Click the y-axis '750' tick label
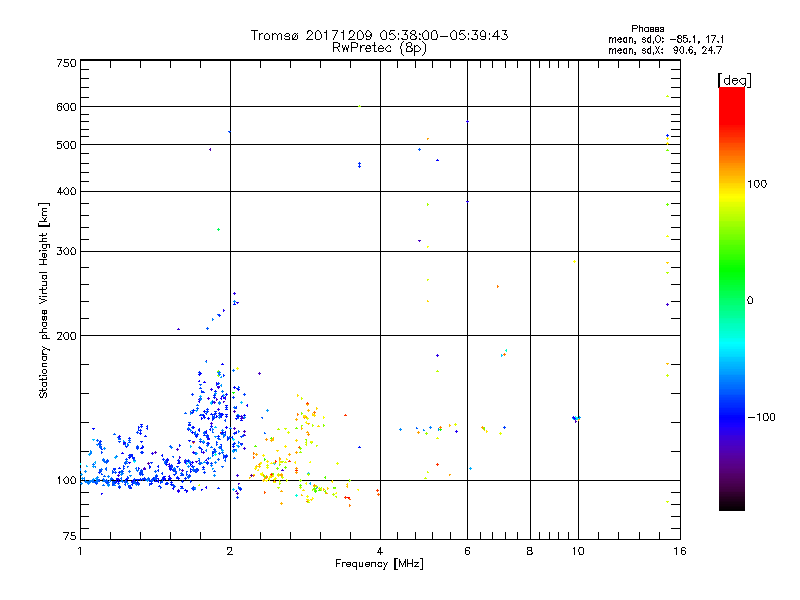This screenshot has width=800, height=600. point(66,63)
